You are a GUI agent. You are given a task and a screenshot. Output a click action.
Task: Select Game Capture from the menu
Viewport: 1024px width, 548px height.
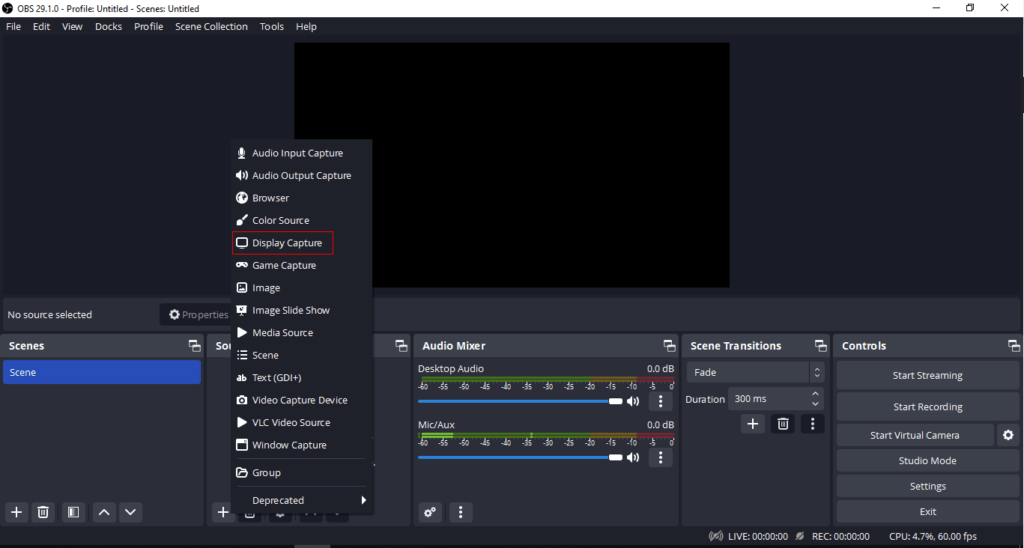click(302, 265)
